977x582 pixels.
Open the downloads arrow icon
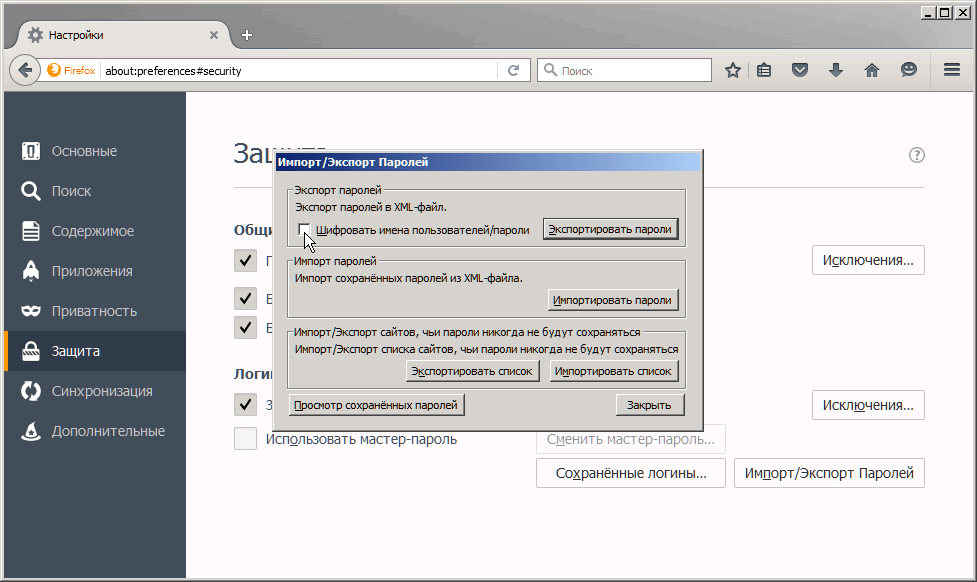(x=836, y=70)
